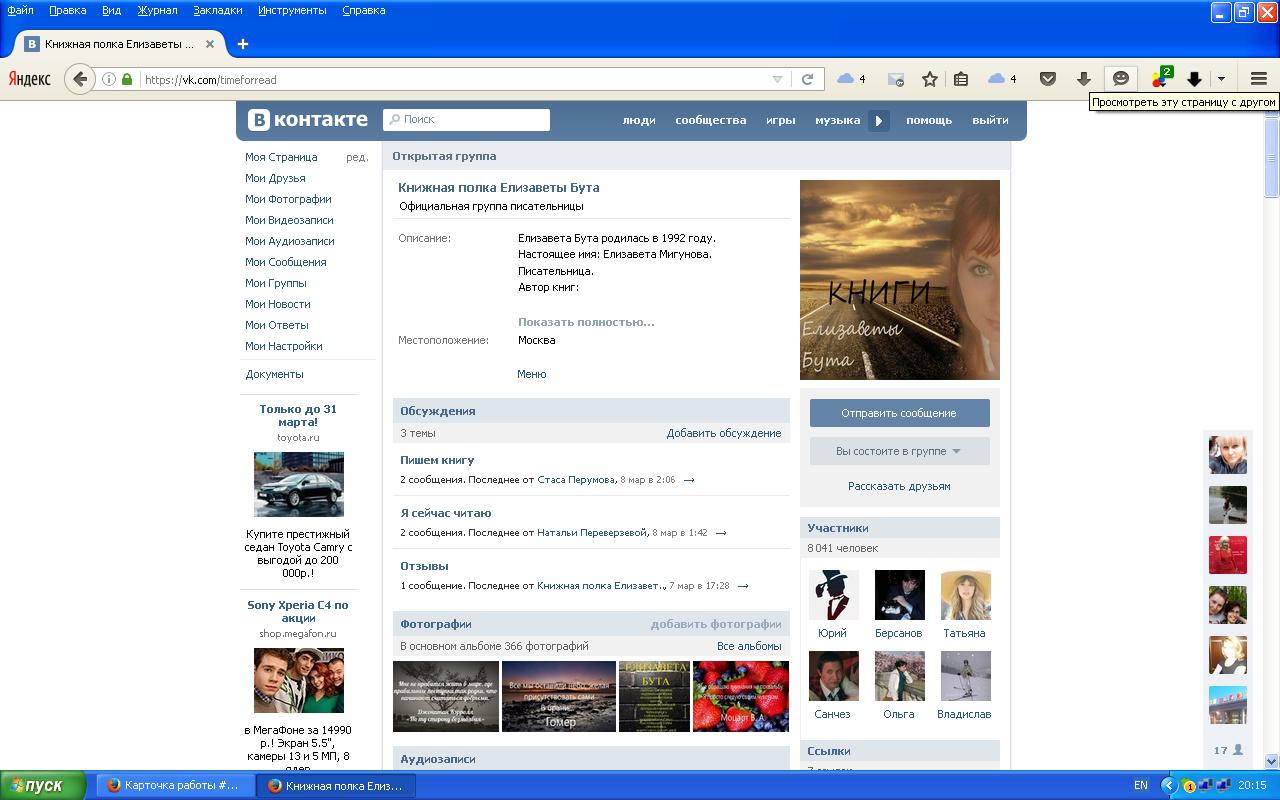The image size is (1280, 800).
Task: Click the secure padlock icon
Action: tap(127, 79)
